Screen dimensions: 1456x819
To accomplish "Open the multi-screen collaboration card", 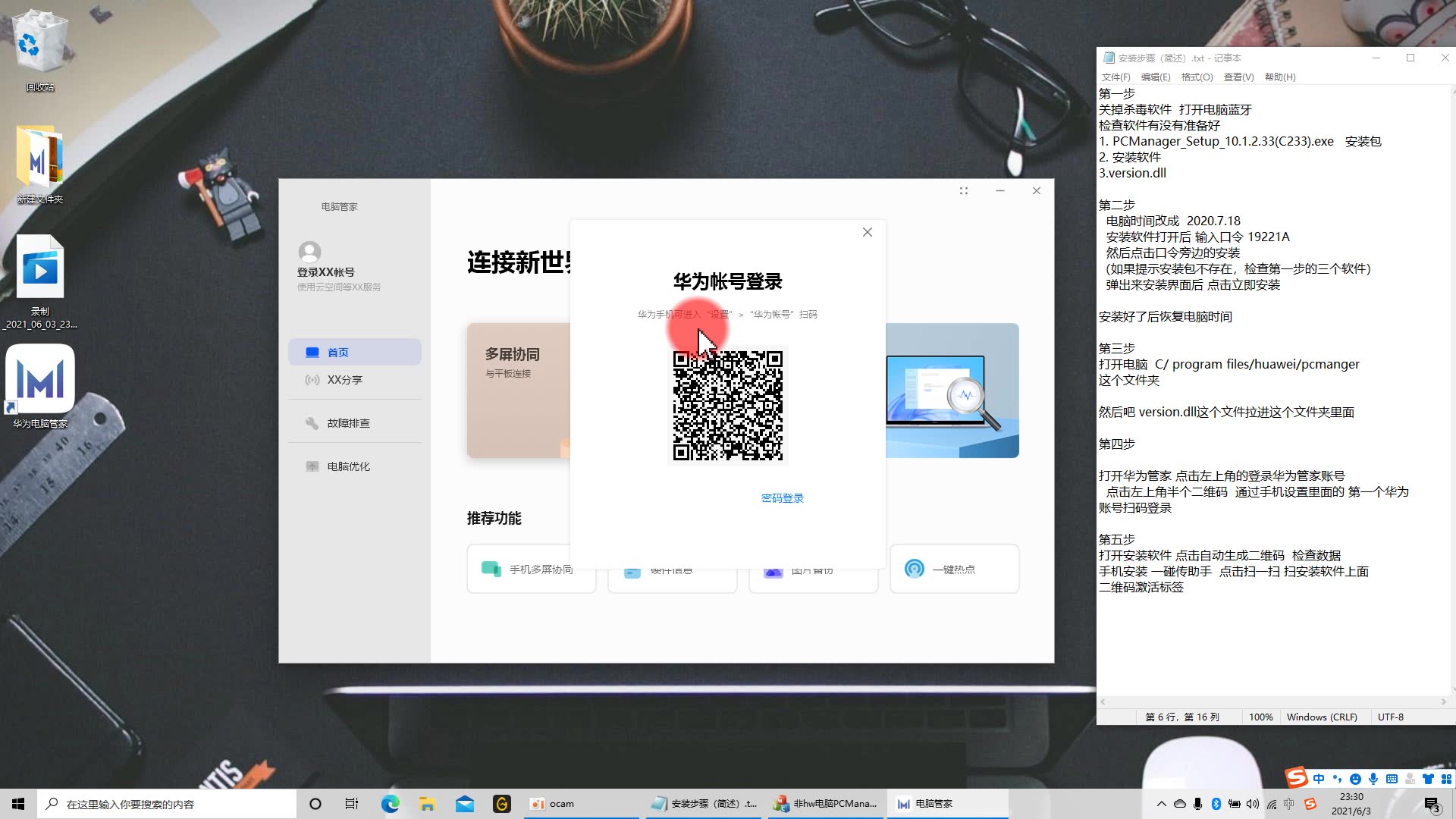I will point(519,391).
